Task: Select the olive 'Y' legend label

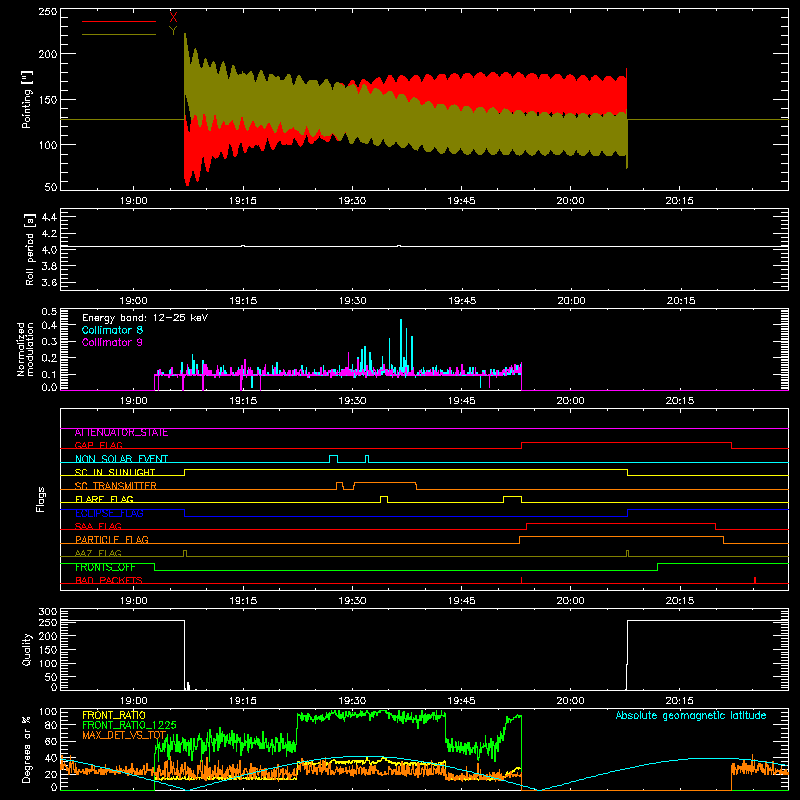Action: 173,31
